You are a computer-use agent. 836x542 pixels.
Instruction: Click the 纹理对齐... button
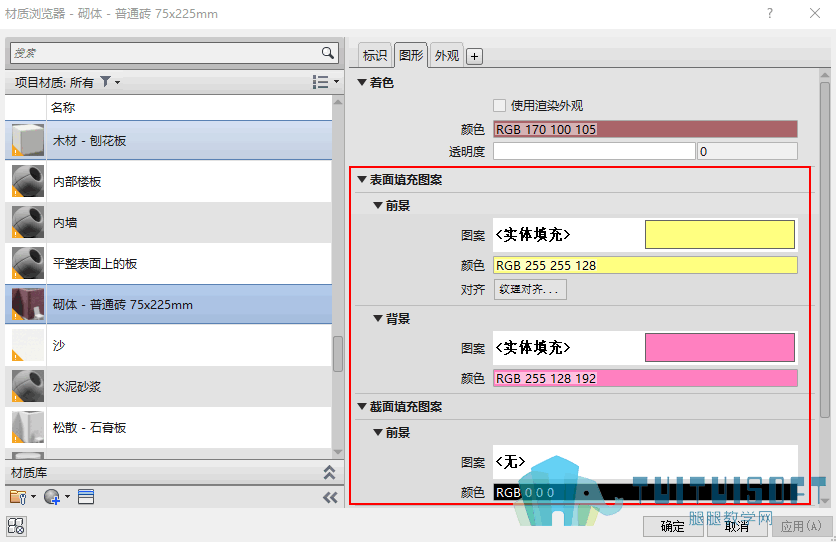coord(530,289)
